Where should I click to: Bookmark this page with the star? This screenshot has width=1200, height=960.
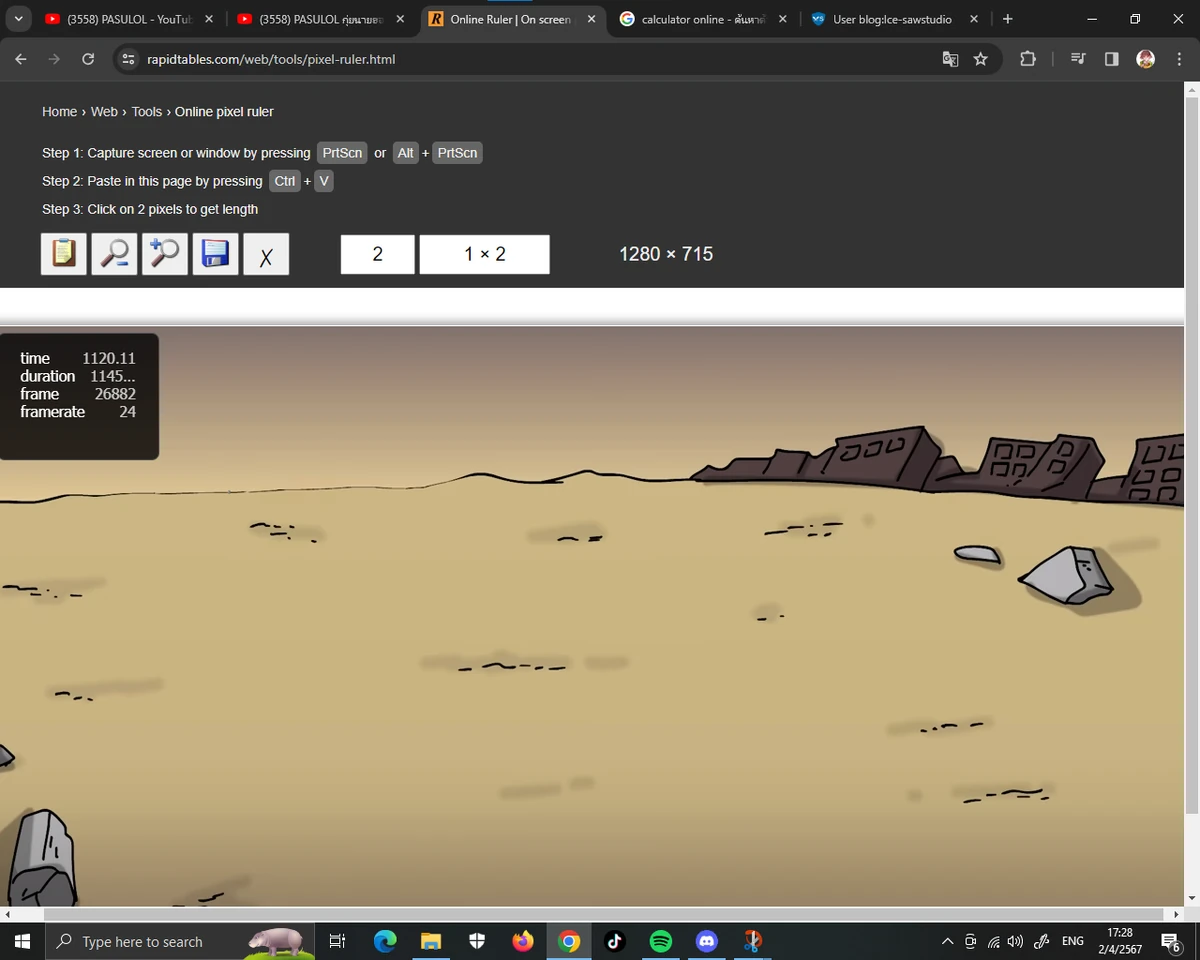coord(981,59)
